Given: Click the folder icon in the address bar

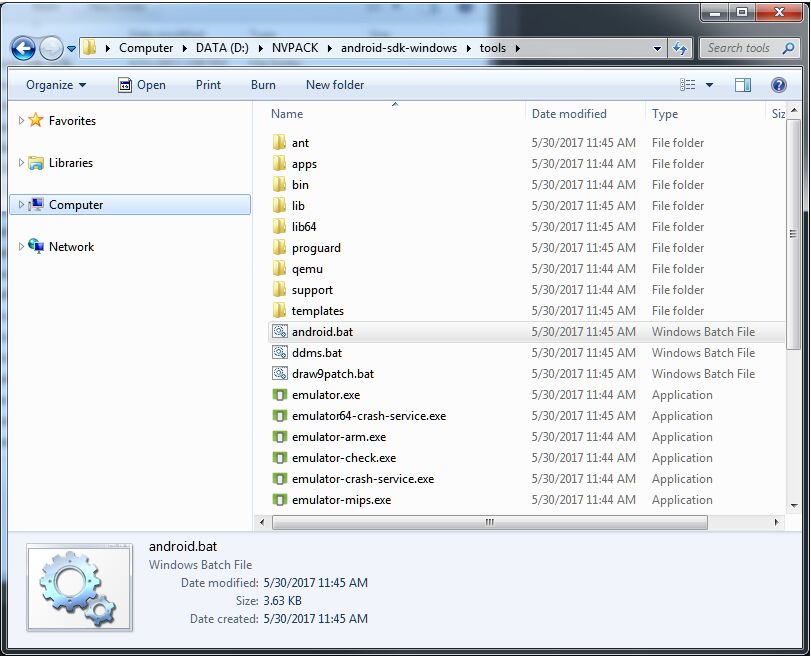Looking at the screenshot, I should pyautogui.click(x=89, y=48).
